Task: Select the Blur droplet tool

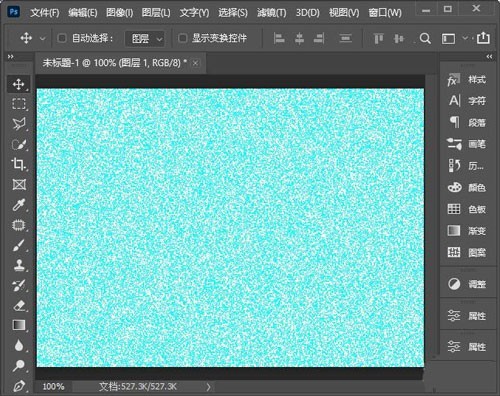Action: coord(19,345)
